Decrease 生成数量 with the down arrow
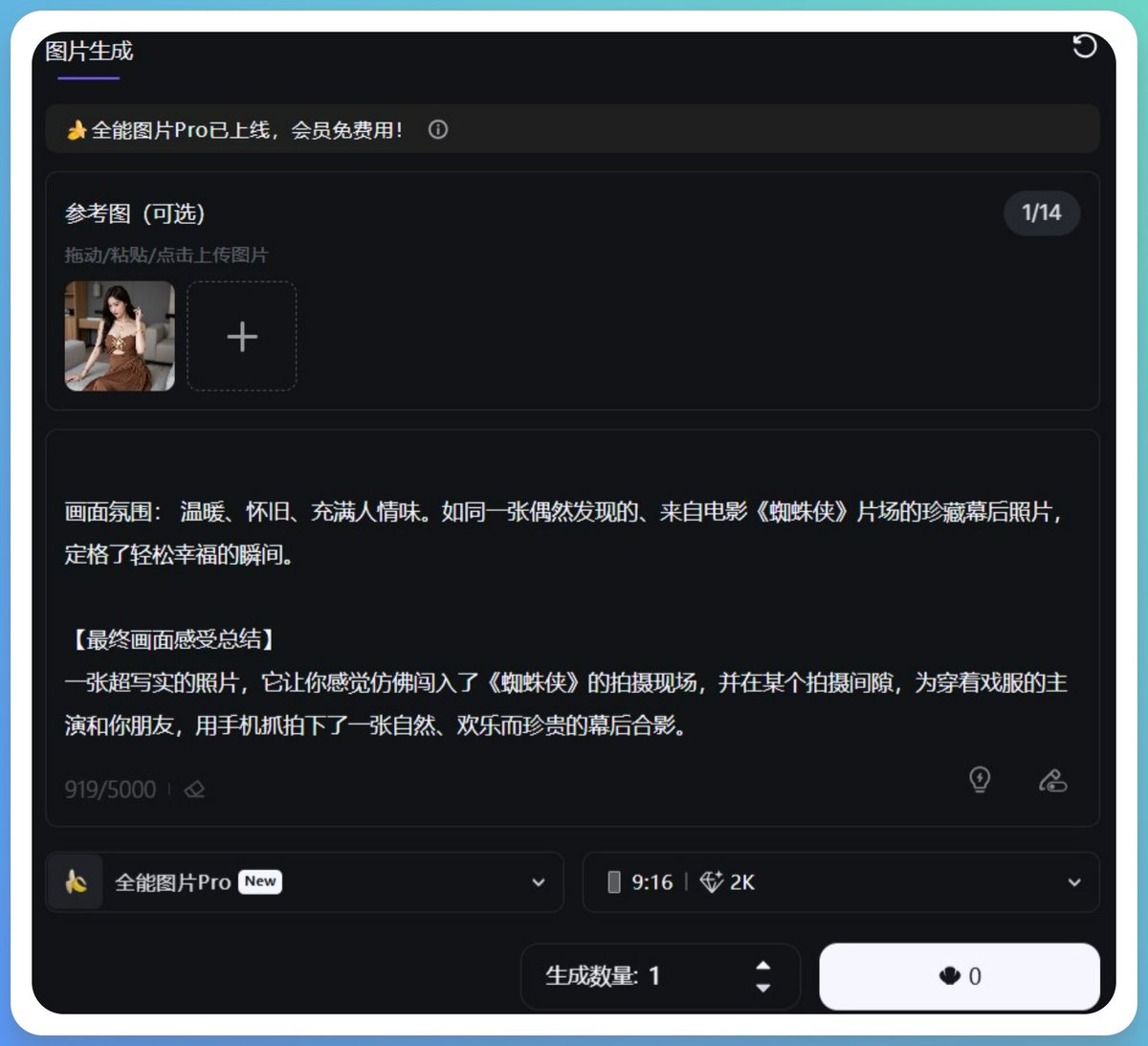Viewport: 1148px width, 1046px height. [762, 988]
